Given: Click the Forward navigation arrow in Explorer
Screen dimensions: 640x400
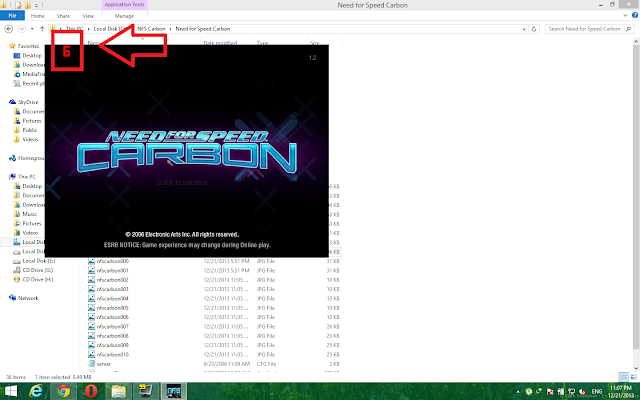Looking at the screenshot, I should 21,29.
